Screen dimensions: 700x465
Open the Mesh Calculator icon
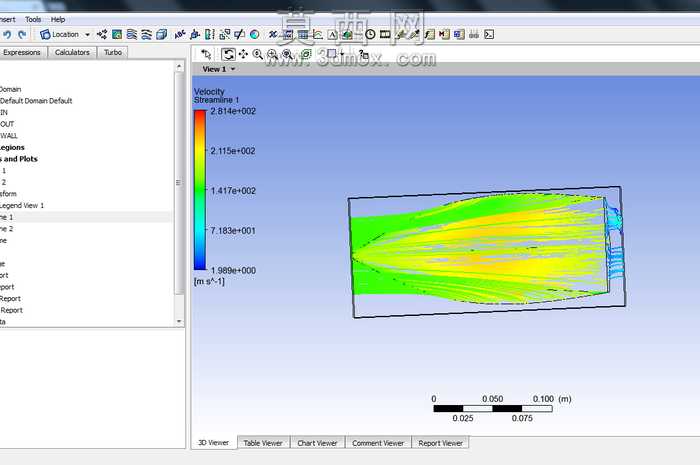click(459, 34)
